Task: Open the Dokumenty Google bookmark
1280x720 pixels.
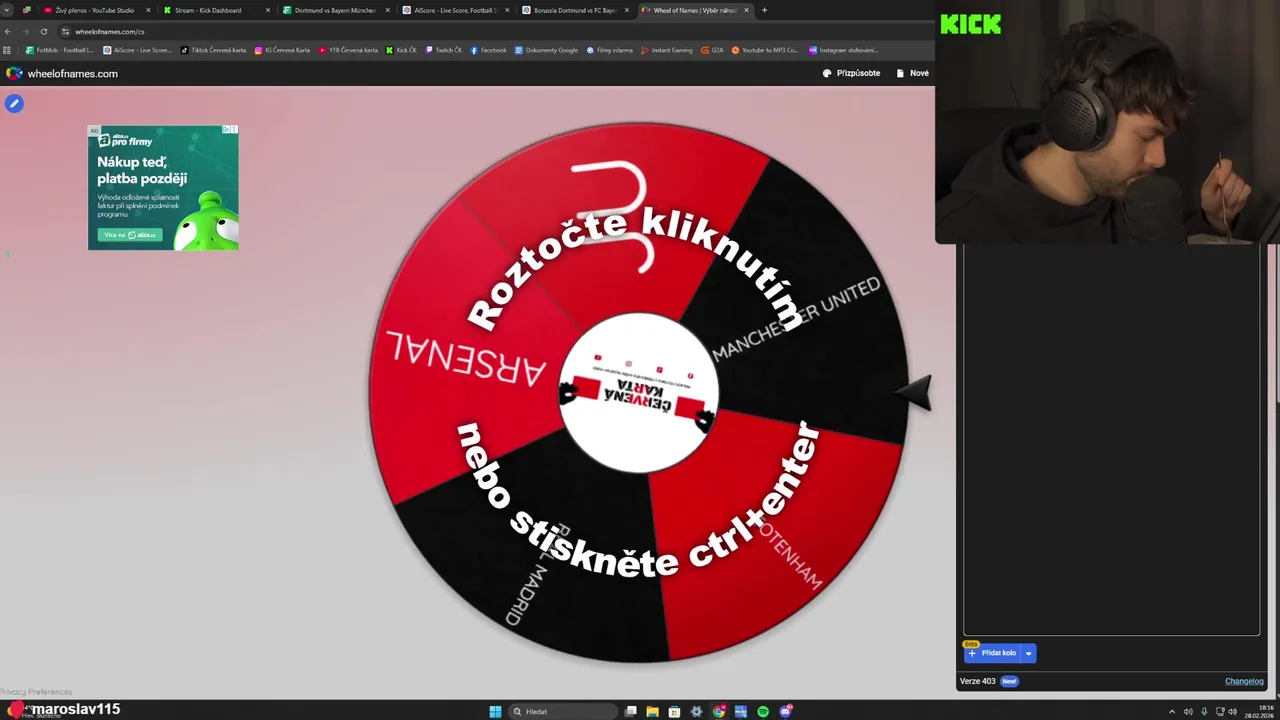Action: pos(546,50)
